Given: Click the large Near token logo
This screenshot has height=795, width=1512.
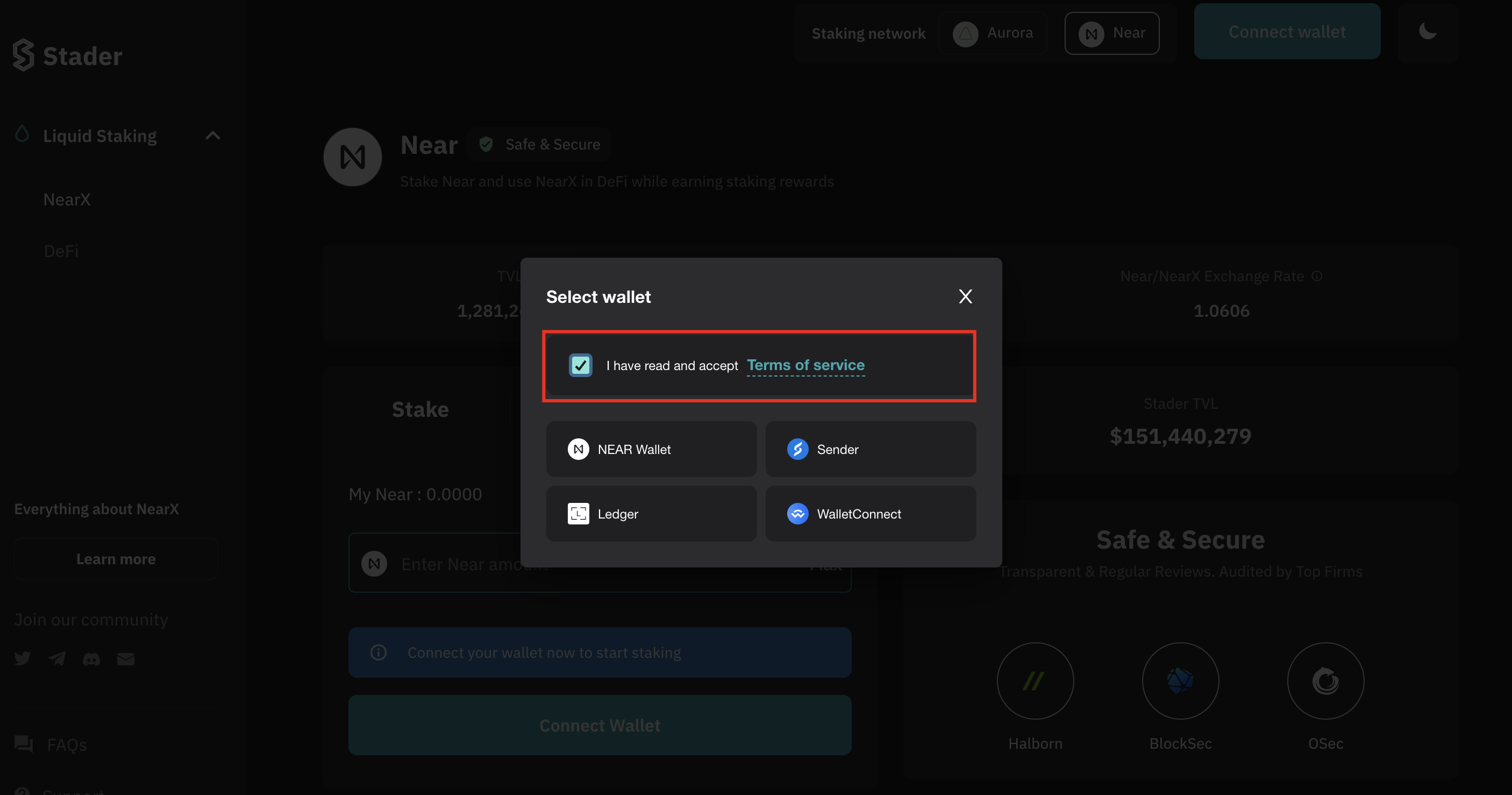Looking at the screenshot, I should 352,158.
